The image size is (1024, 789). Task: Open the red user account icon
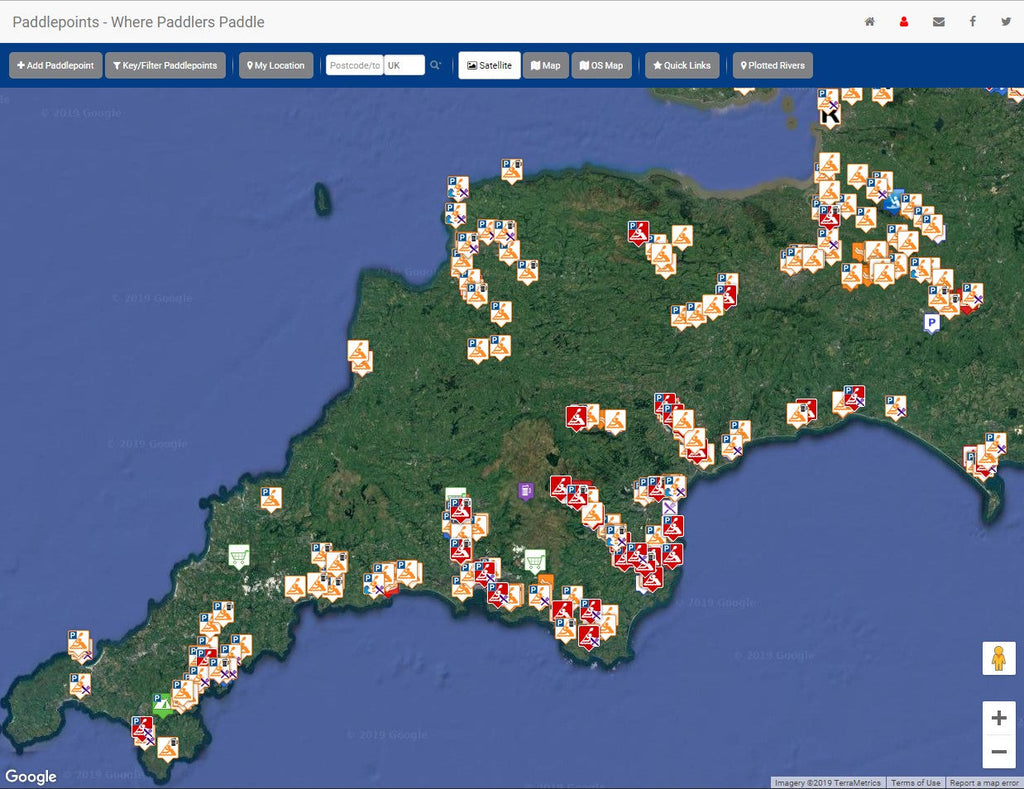click(x=904, y=22)
